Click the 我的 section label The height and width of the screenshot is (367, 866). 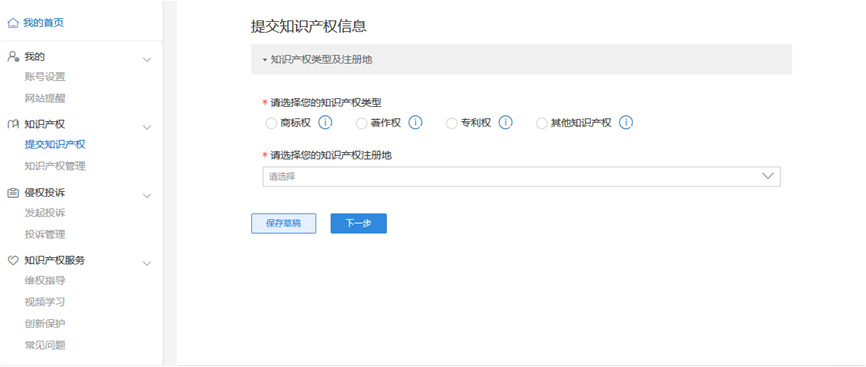pos(34,56)
